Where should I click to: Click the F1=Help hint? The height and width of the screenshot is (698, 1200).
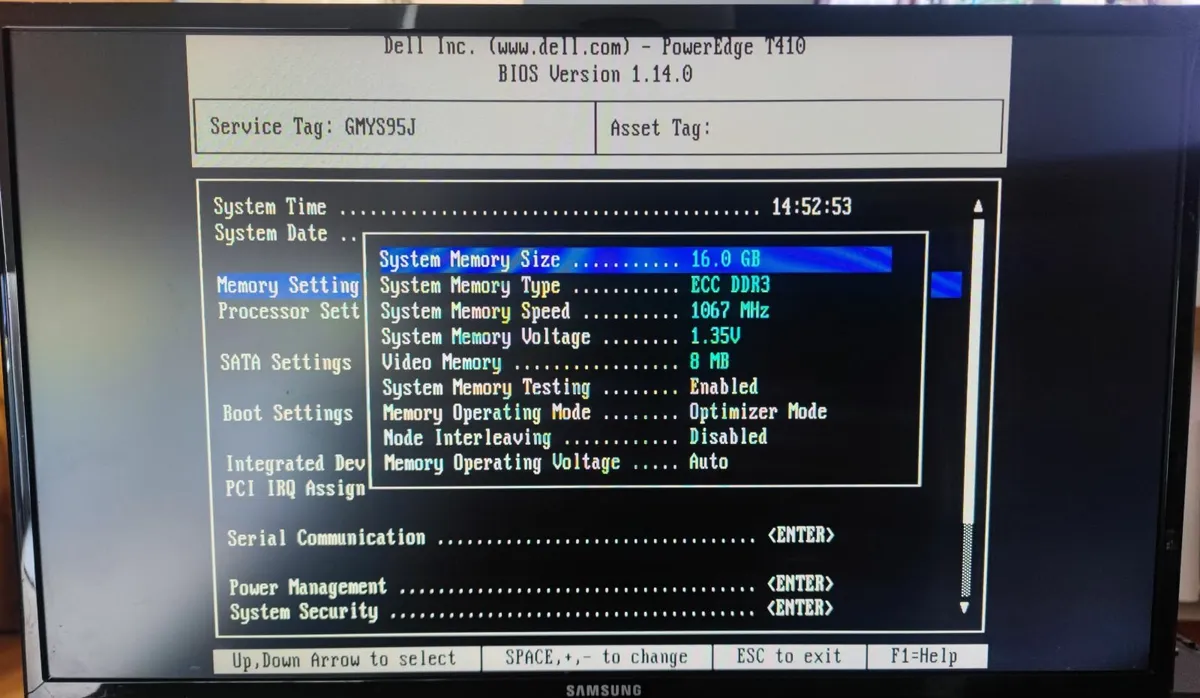pyautogui.click(x=925, y=657)
